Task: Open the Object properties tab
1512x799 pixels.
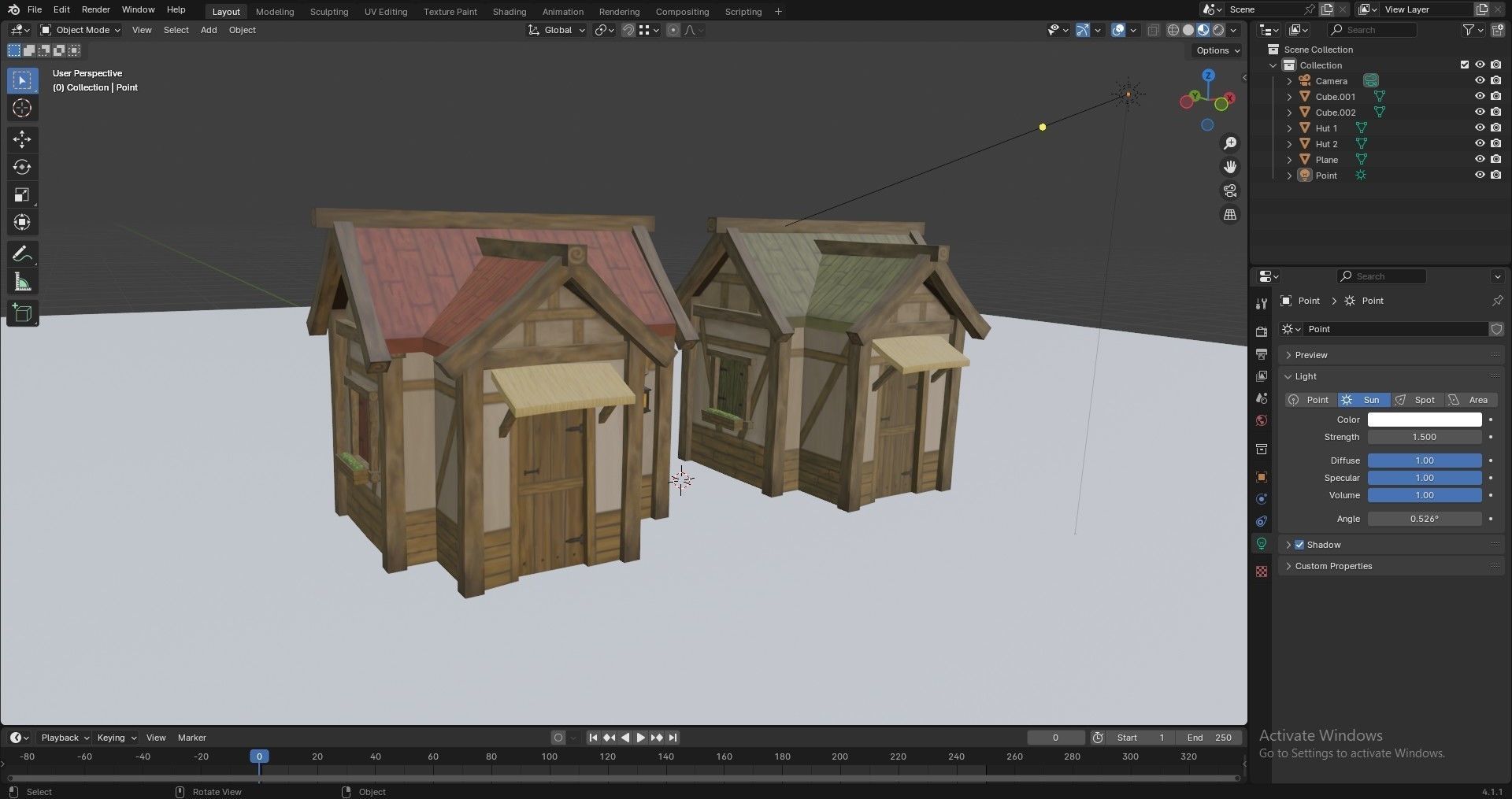Action: (1262, 477)
